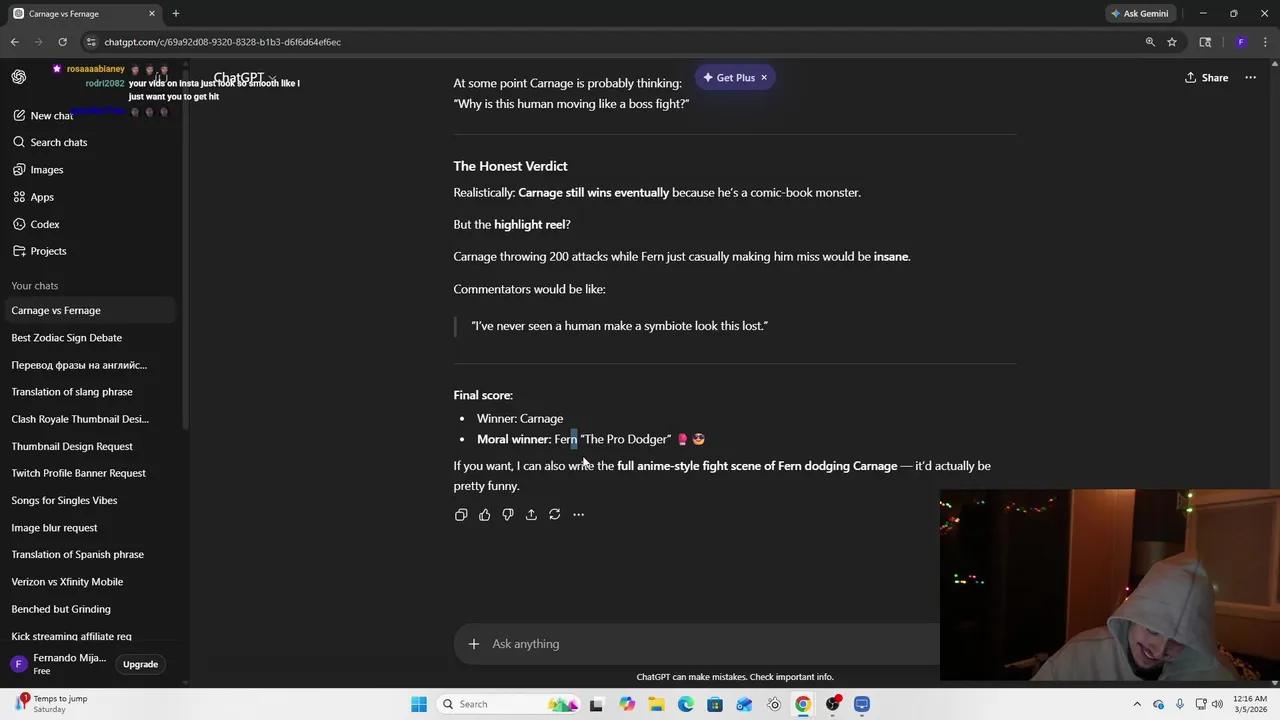Viewport: 1280px width, 720px height.
Task: Open Clash Royale Thumbnail Desi... chat
Action: click(88, 419)
